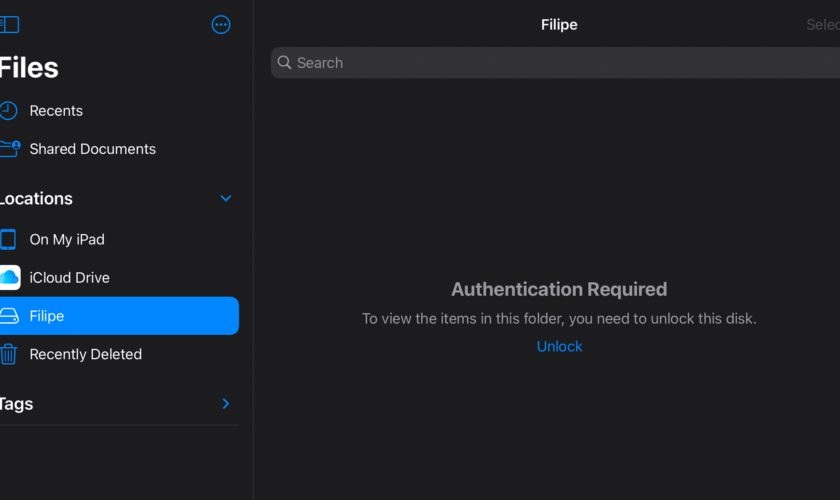The width and height of the screenshot is (840, 500).
Task: Select the iCloud Drive location label
Action: (x=69, y=278)
